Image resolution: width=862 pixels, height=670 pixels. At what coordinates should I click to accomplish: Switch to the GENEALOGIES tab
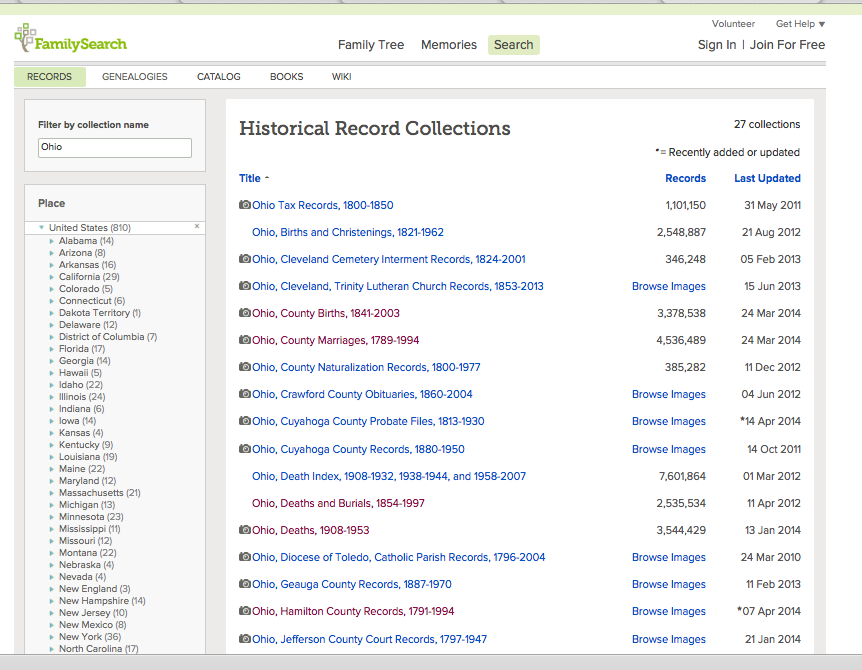(135, 76)
